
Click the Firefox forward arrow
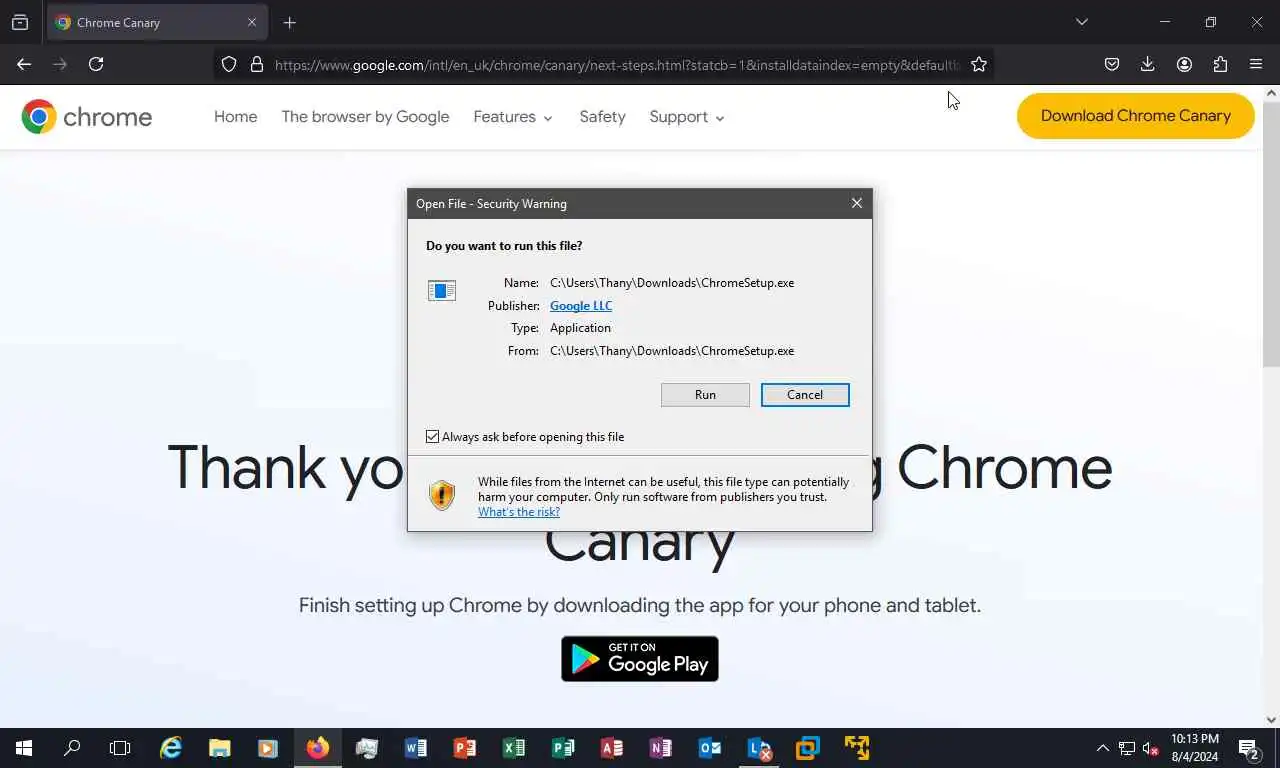(x=60, y=64)
